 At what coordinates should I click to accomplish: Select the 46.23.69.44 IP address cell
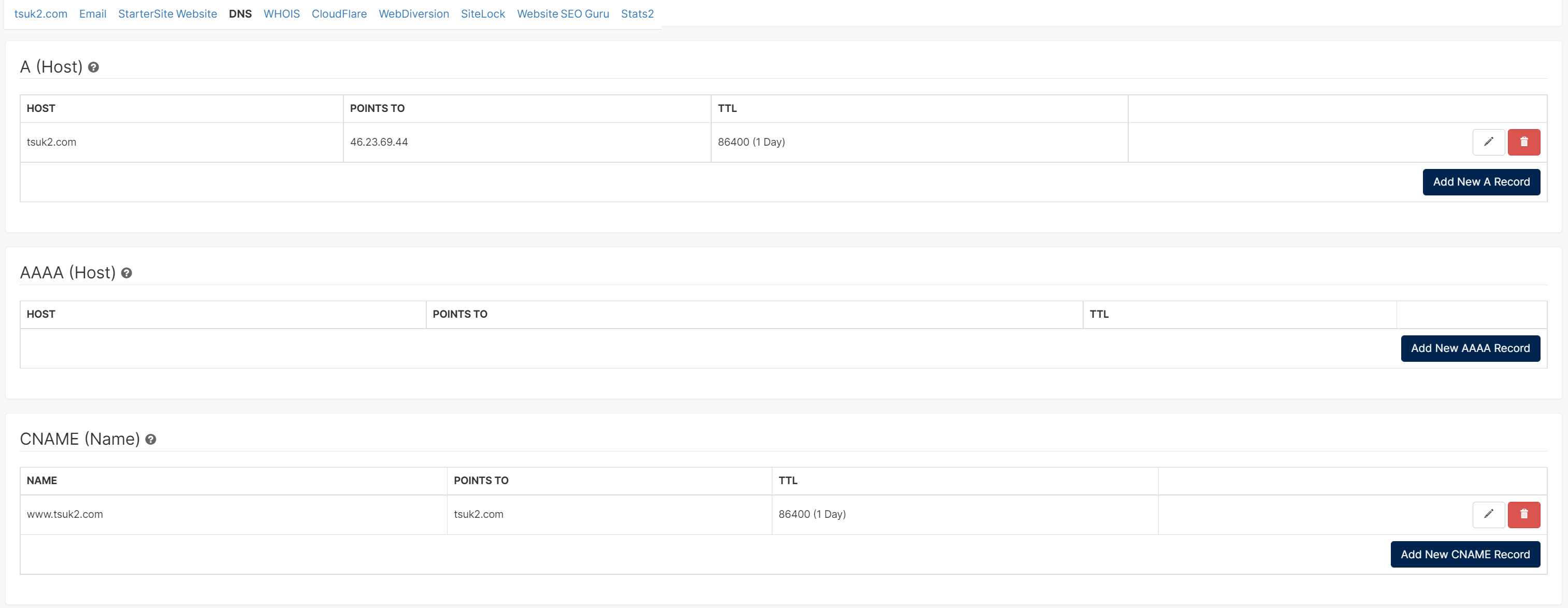point(527,142)
